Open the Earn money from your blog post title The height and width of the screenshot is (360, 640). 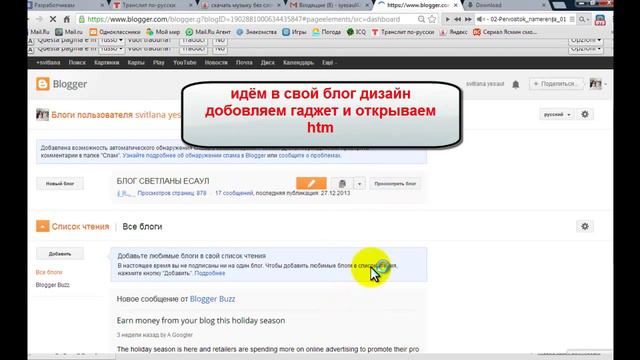click(201, 320)
